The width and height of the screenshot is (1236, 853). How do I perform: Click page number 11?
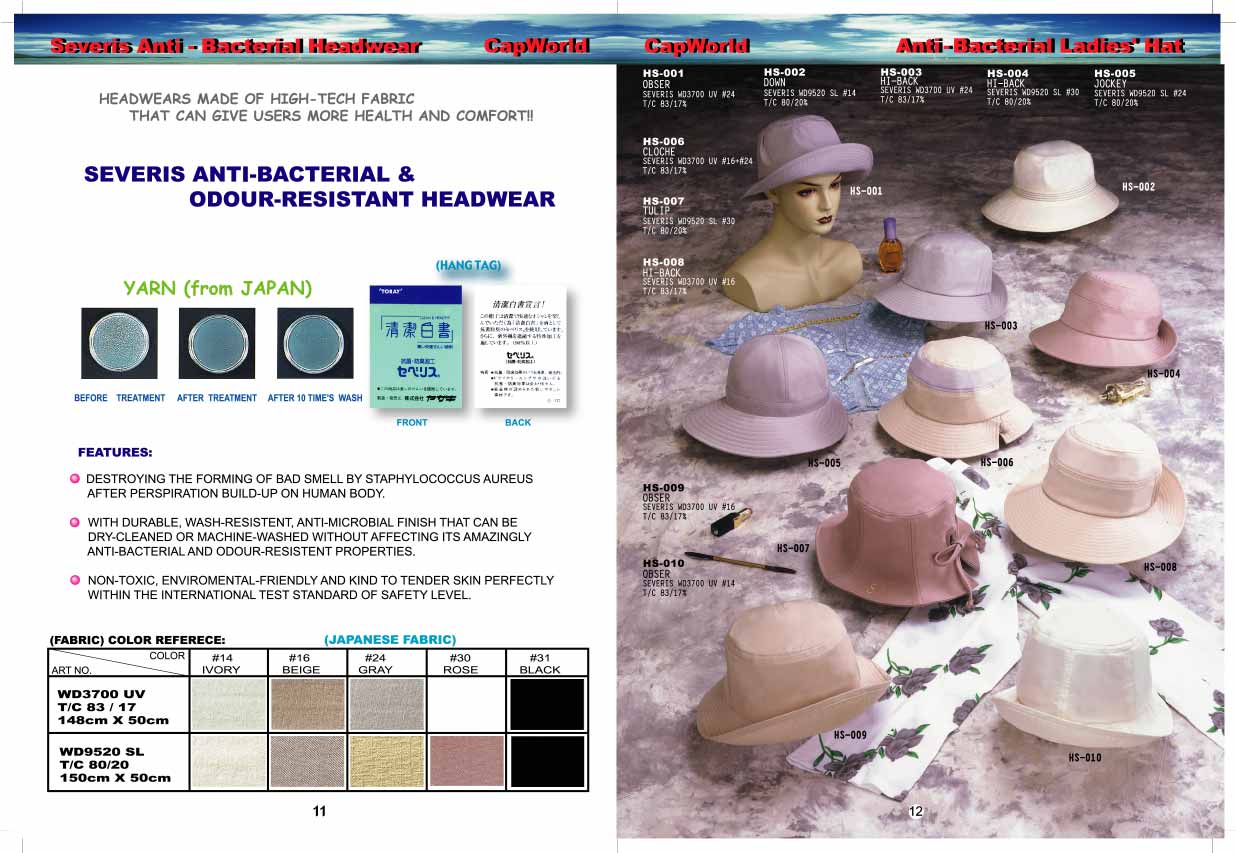pyautogui.click(x=319, y=811)
